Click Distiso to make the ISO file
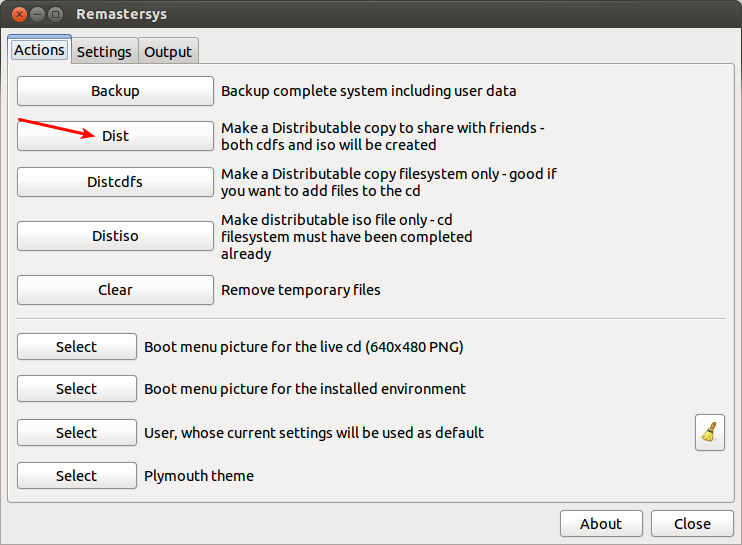This screenshot has width=742, height=545. pos(115,236)
